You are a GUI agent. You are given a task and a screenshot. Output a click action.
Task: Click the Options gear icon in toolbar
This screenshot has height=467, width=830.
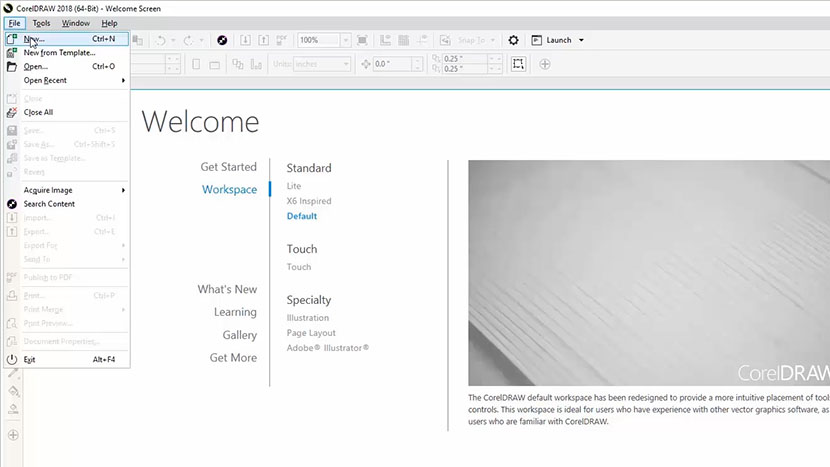(514, 40)
